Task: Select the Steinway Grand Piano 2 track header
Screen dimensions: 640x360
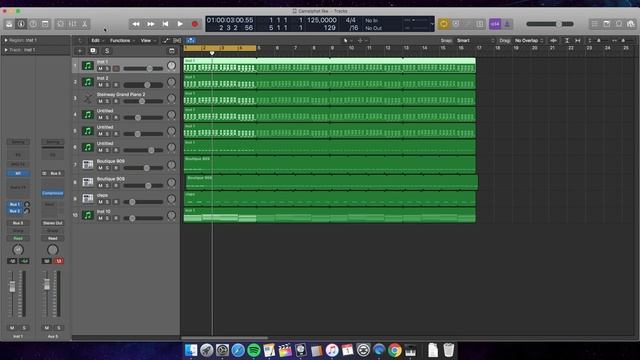Action: (x=126, y=98)
